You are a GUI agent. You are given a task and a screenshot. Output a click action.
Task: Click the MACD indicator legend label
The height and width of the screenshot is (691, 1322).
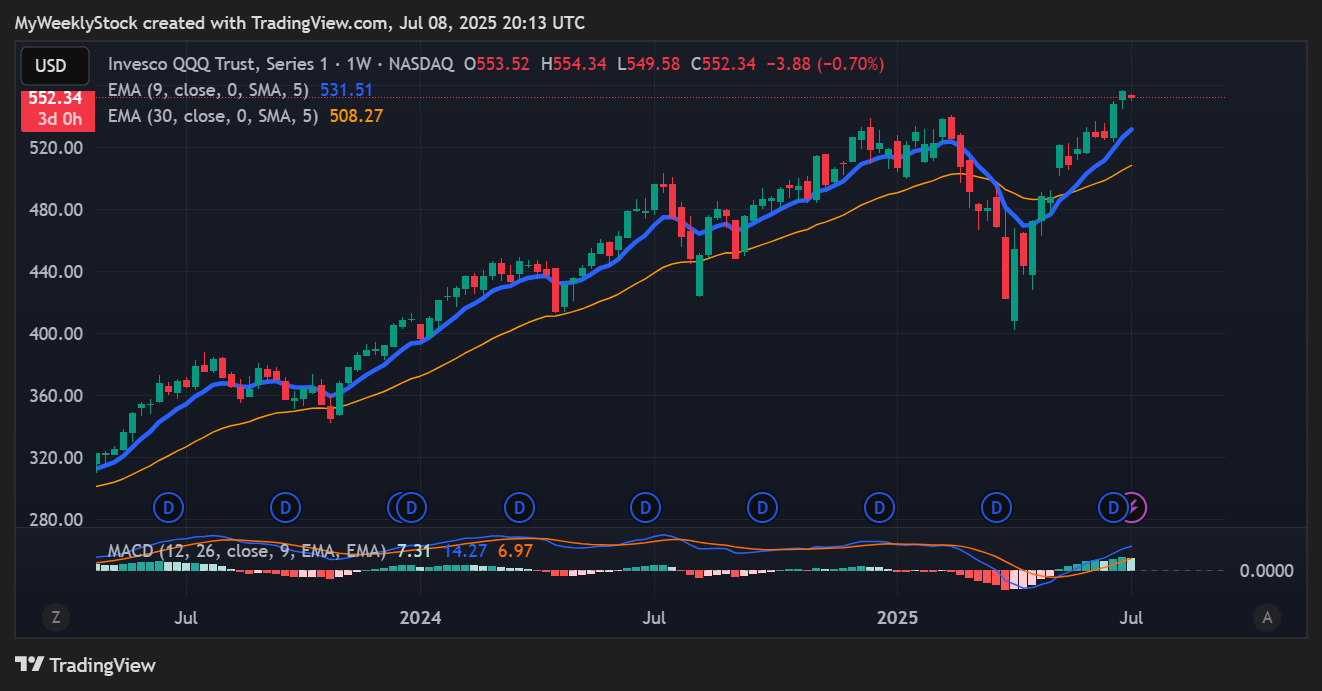pyautogui.click(x=248, y=551)
